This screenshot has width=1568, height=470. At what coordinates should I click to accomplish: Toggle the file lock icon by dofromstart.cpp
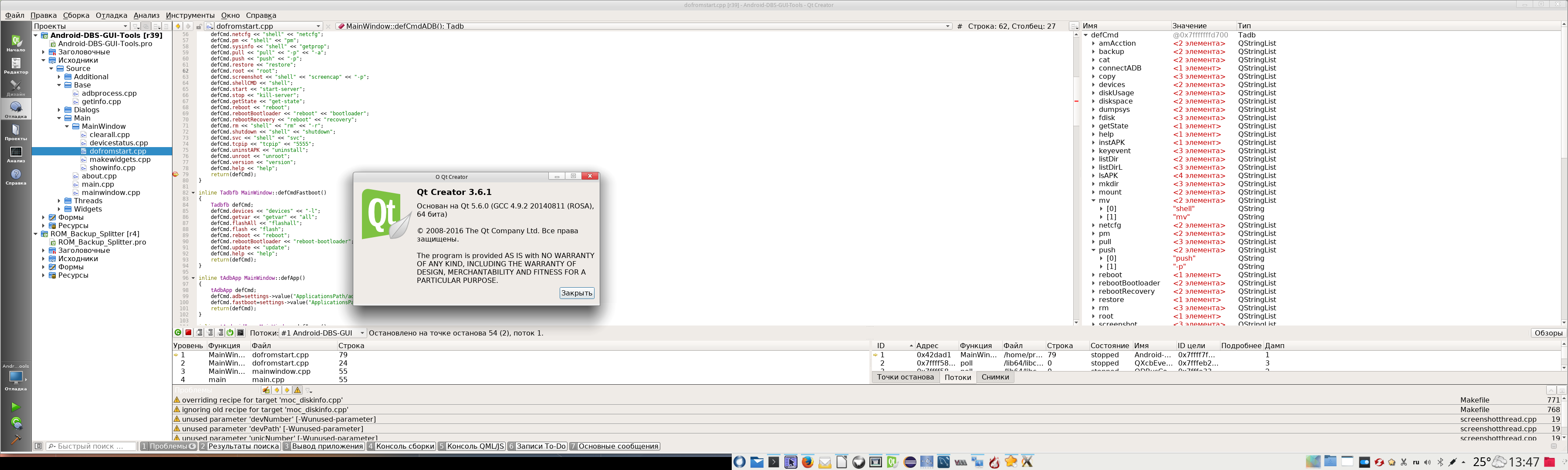click(199, 26)
